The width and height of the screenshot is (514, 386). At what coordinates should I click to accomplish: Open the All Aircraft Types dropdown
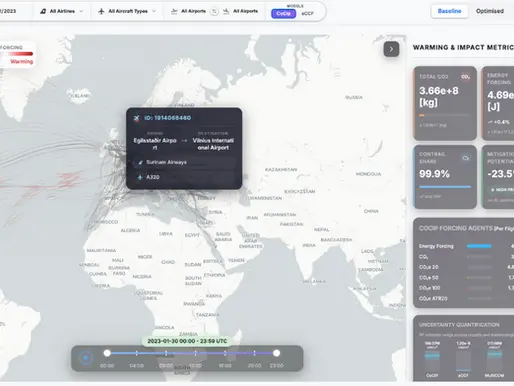point(128,11)
